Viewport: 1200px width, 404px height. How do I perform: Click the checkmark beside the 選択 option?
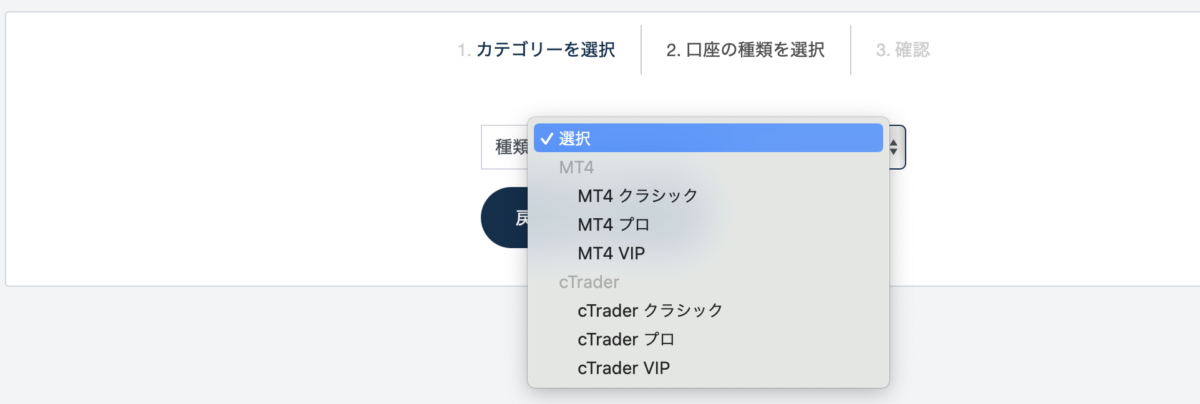pos(546,139)
